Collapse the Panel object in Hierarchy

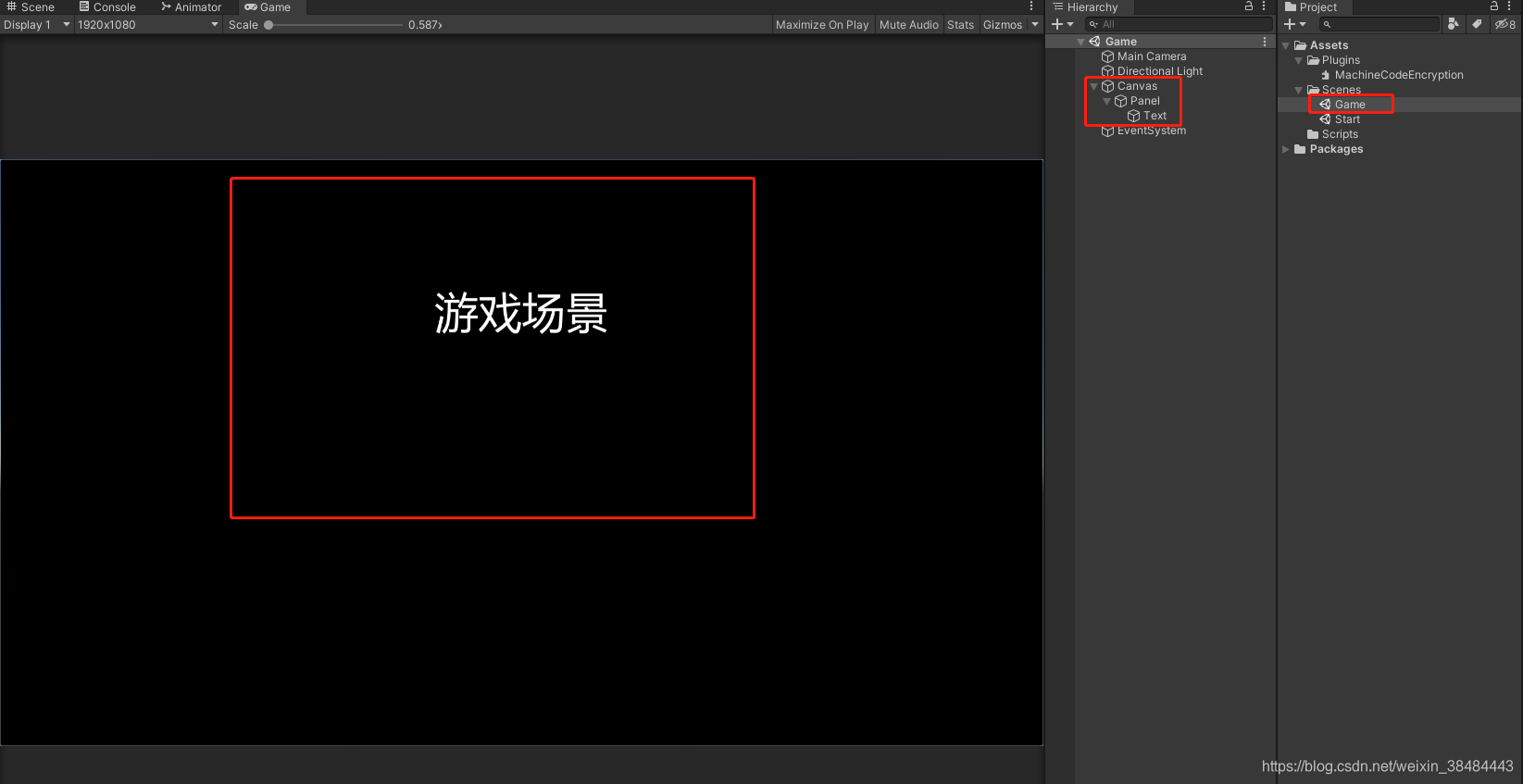coord(1106,101)
